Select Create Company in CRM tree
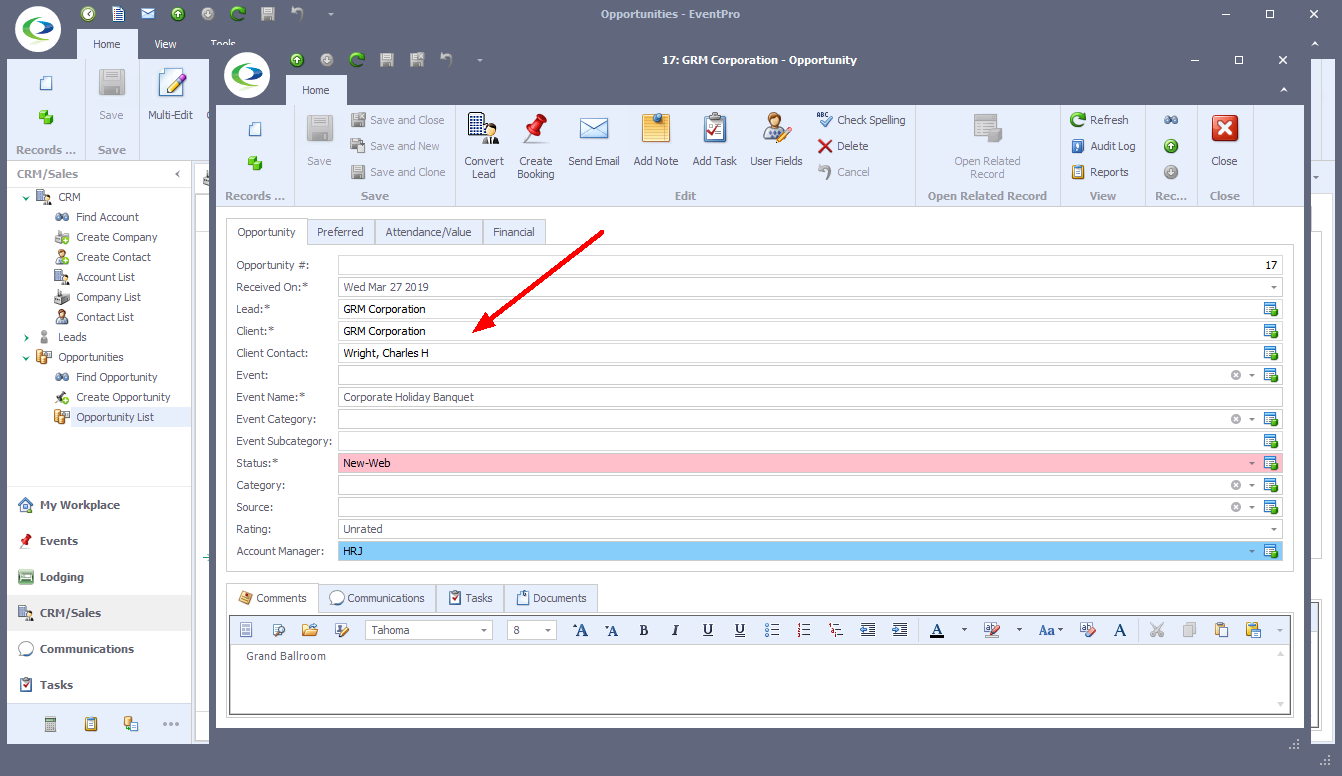Screen dimensions: 1342x776 [x=117, y=237]
